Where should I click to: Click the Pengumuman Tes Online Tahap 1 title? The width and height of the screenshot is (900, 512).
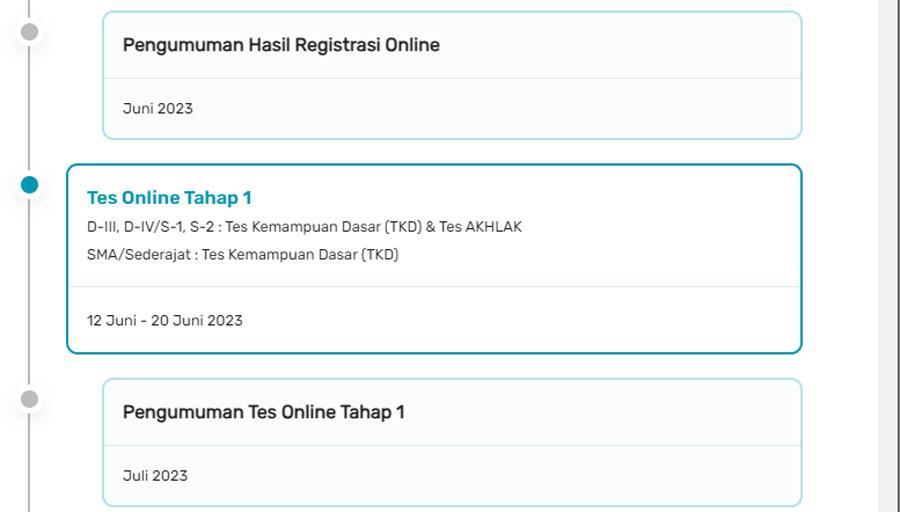point(263,412)
